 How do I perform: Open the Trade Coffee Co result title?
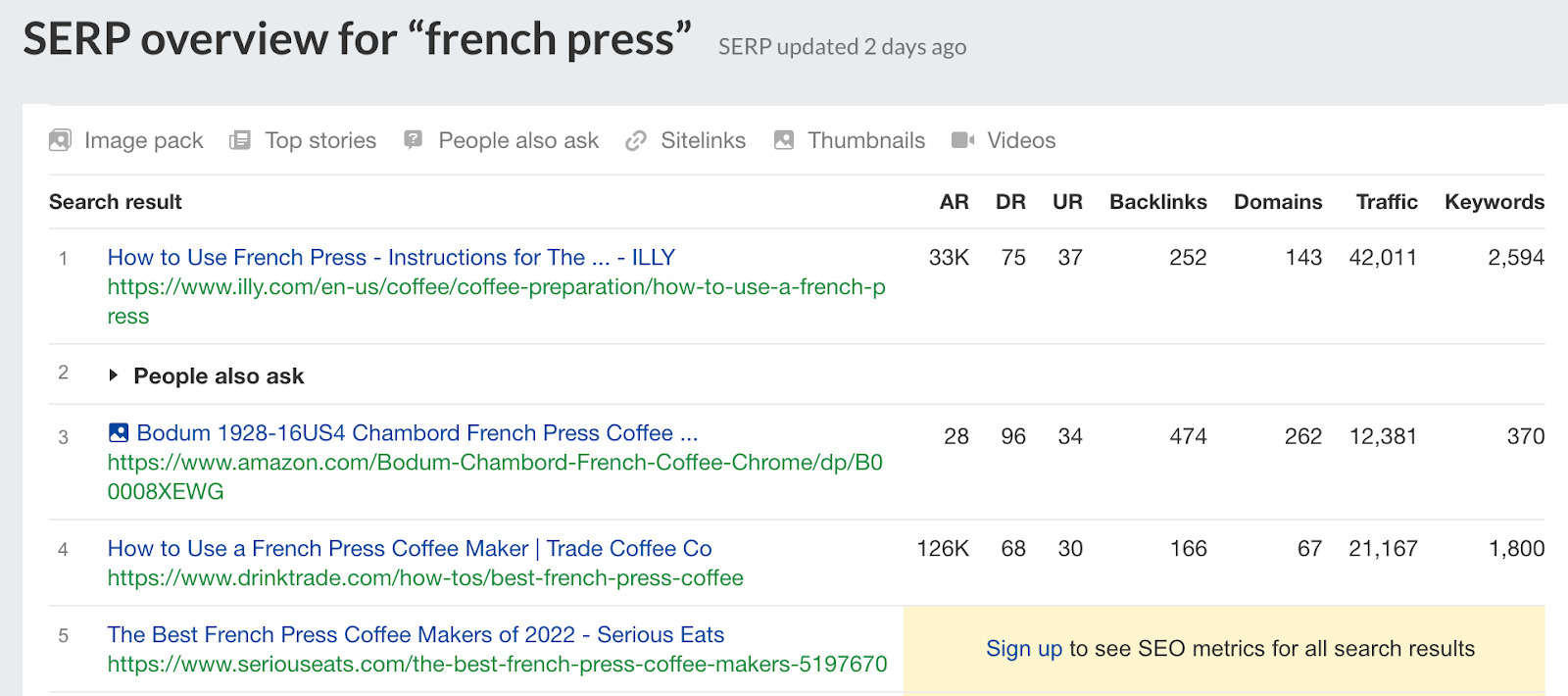pyautogui.click(x=410, y=548)
